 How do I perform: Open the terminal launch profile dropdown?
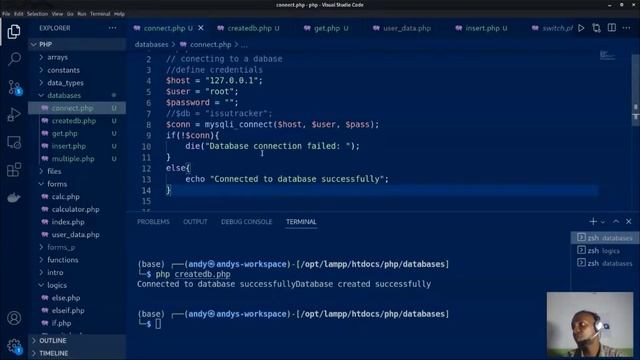[603, 222]
